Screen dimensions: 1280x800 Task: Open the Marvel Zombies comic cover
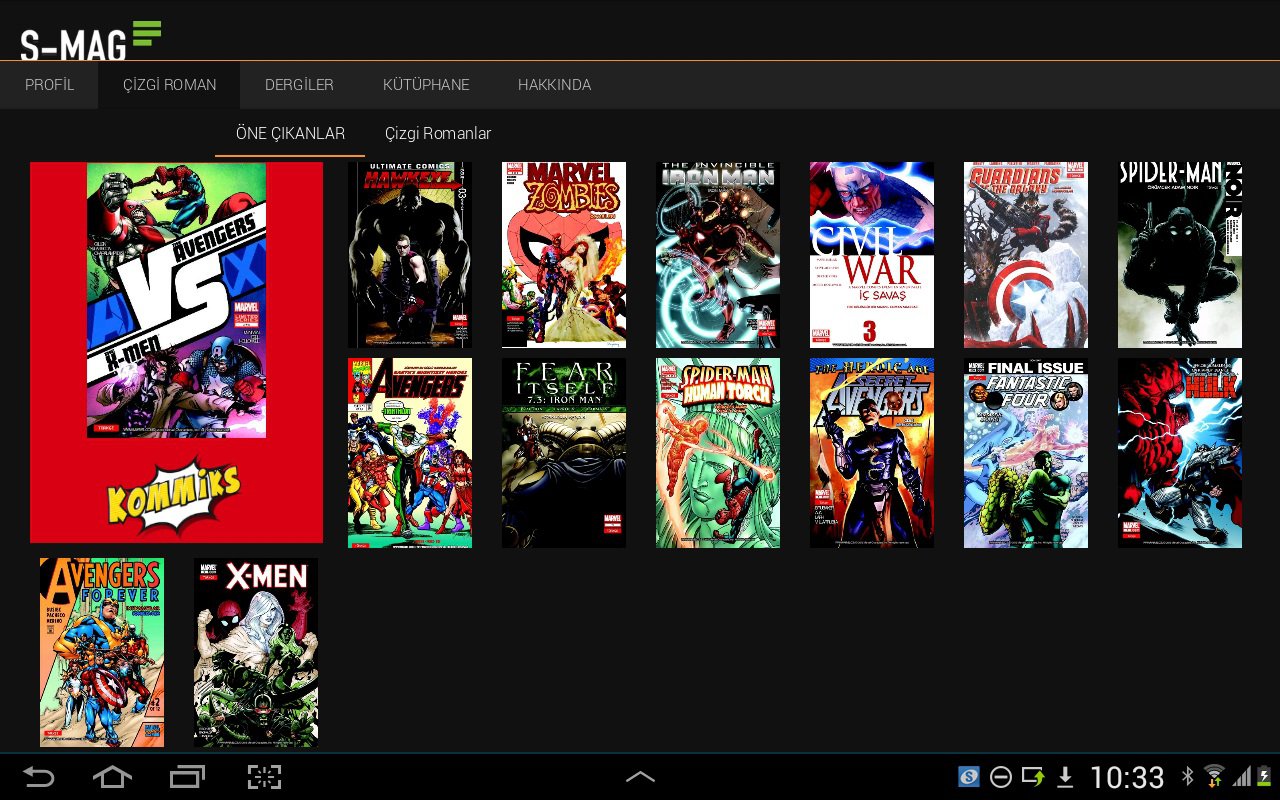pos(564,255)
